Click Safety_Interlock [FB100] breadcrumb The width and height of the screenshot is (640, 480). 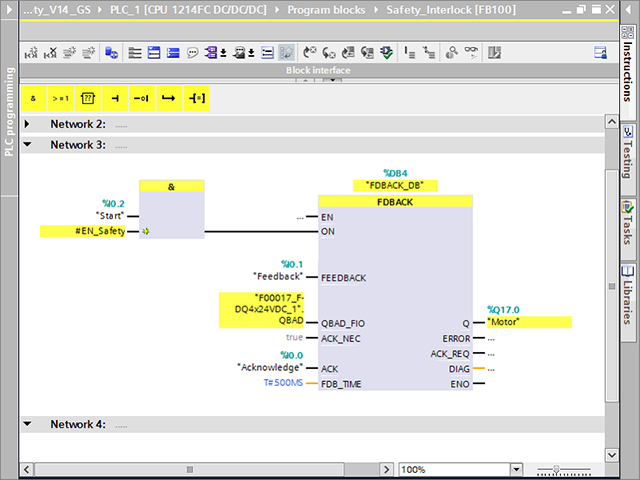click(451, 10)
